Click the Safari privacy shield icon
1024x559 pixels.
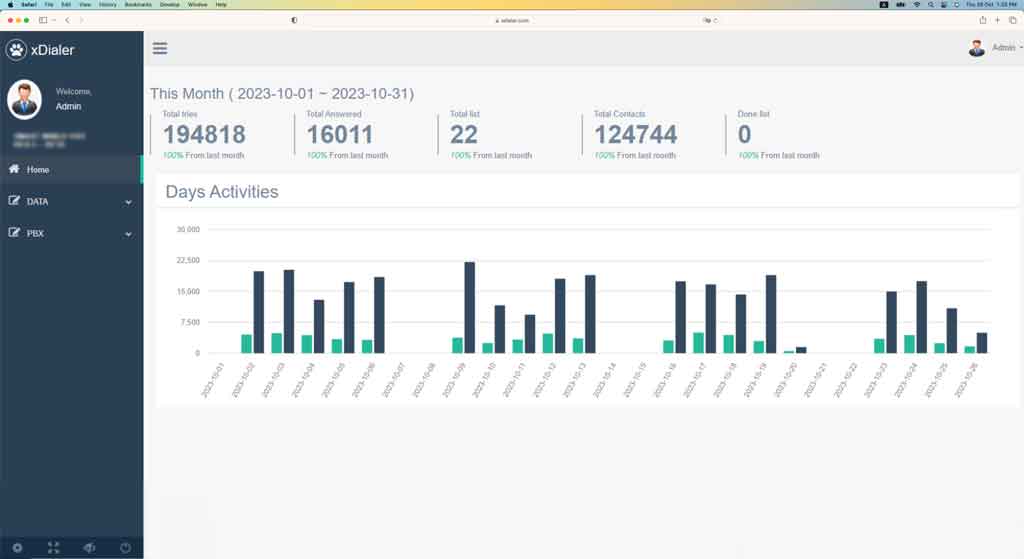coord(294,20)
